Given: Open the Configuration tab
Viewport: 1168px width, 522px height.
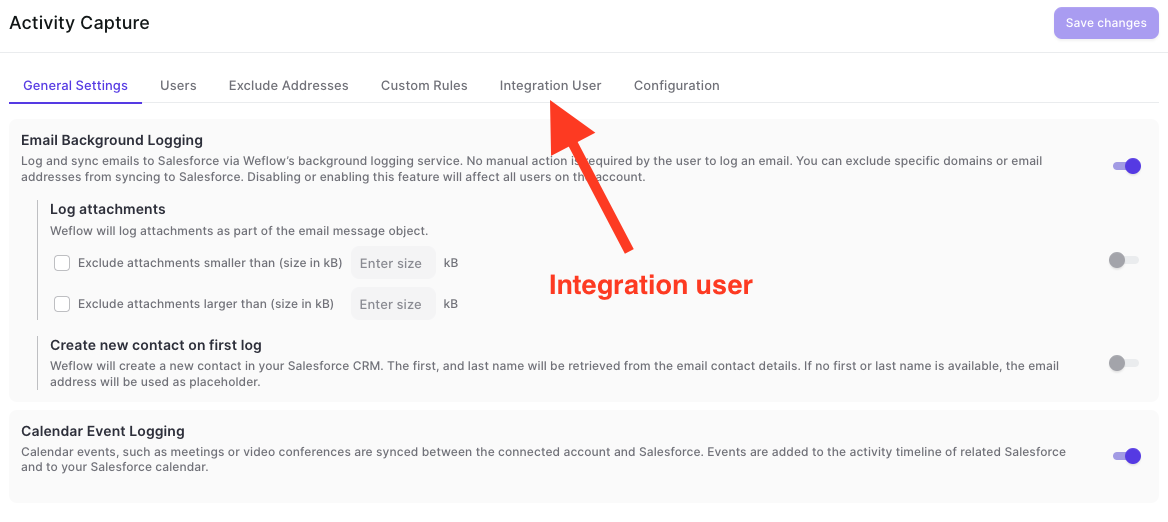Looking at the screenshot, I should tap(676, 86).
